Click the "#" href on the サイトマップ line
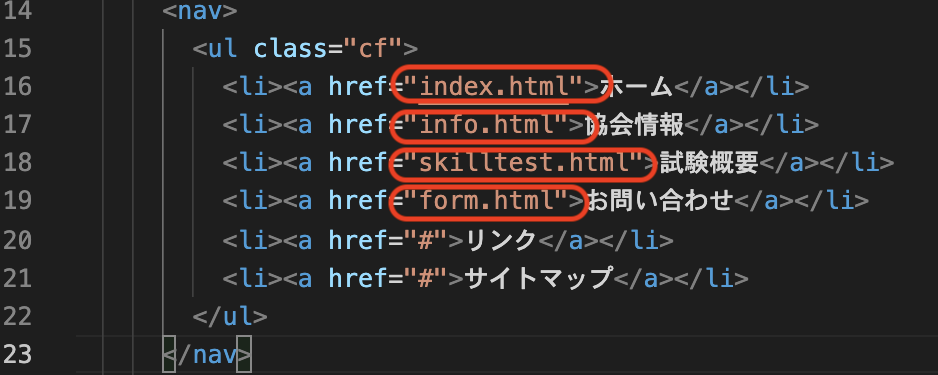The image size is (938, 375). (x=426, y=278)
